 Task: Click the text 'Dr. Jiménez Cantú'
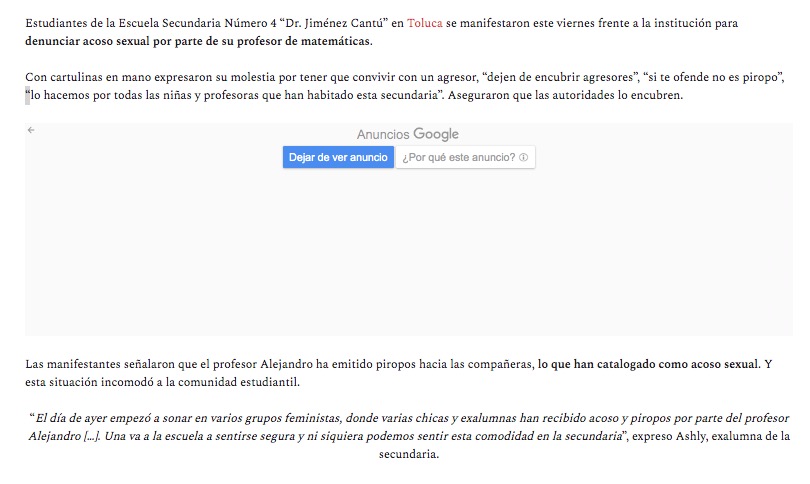(x=336, y=23)
